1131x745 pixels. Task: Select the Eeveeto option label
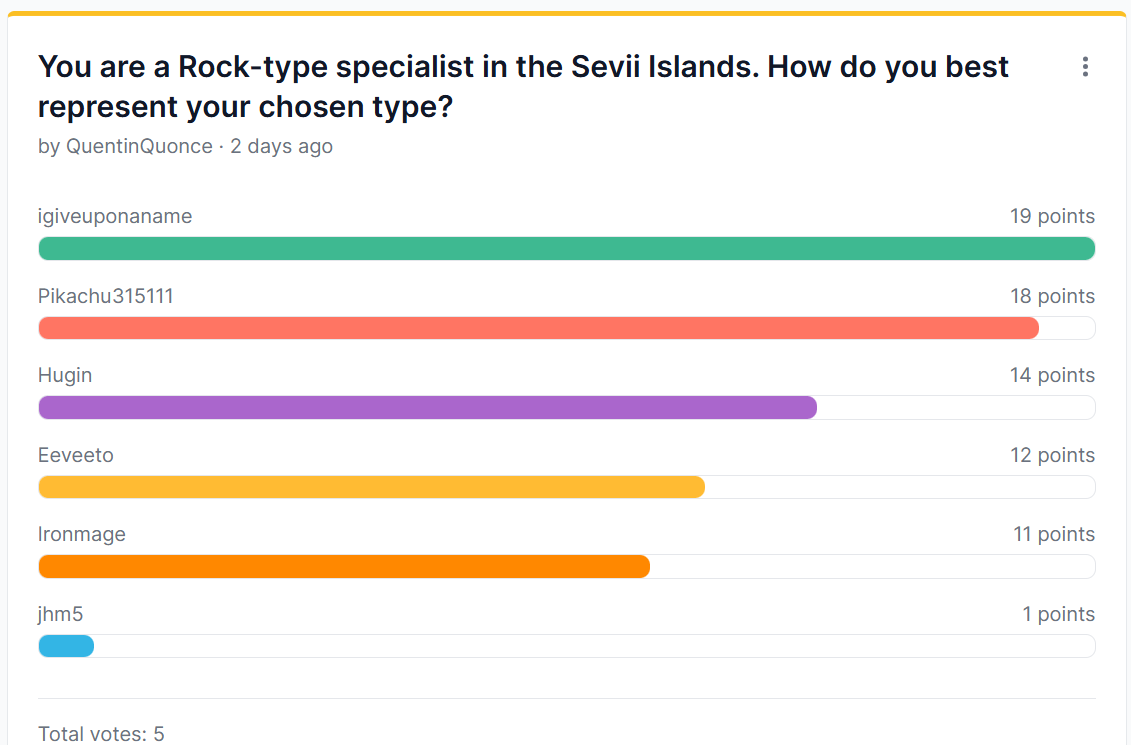[x=76, y=455]
